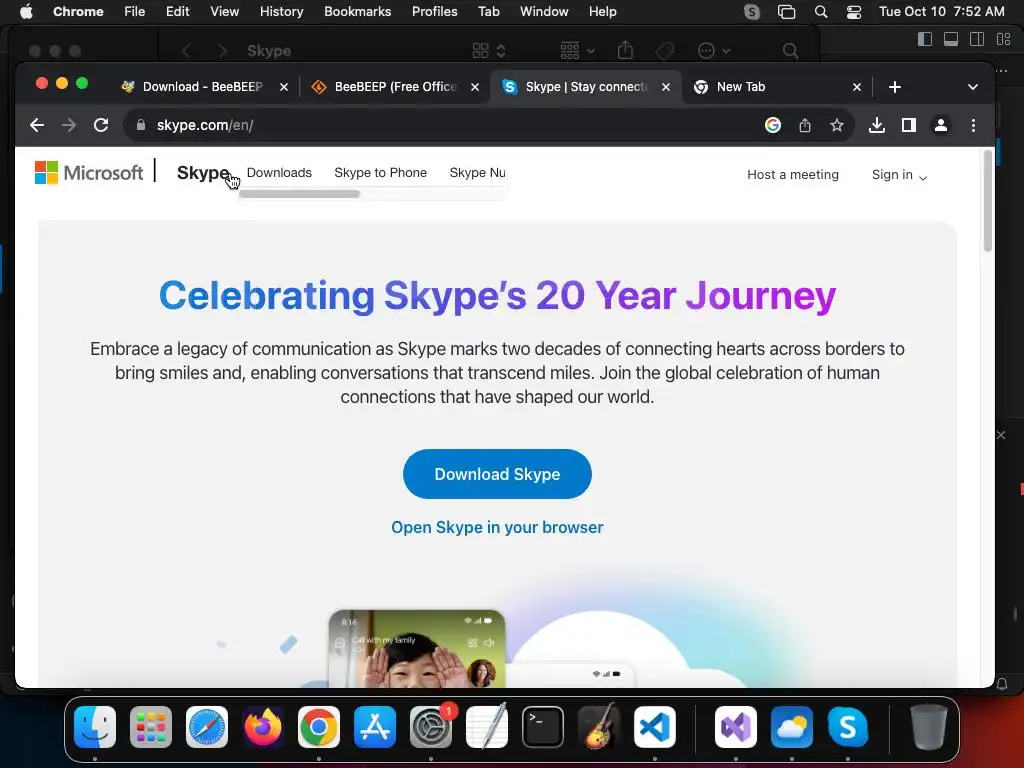Open TextEdit from the Dock
The image size is (1024, 768).
(487, 727)
